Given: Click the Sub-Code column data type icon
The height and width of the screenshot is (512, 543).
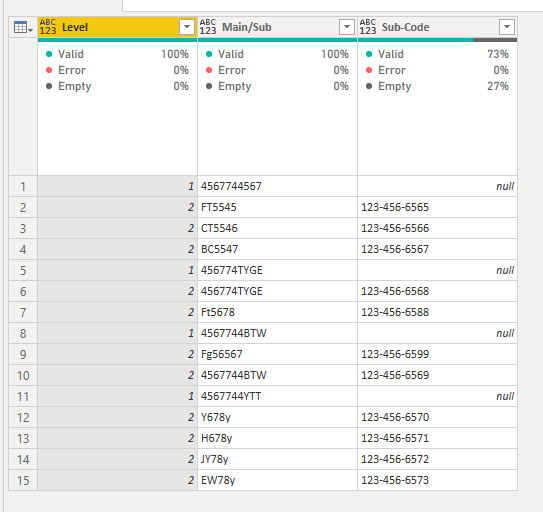Looking at the screenshot, I should tap(367, 27).
